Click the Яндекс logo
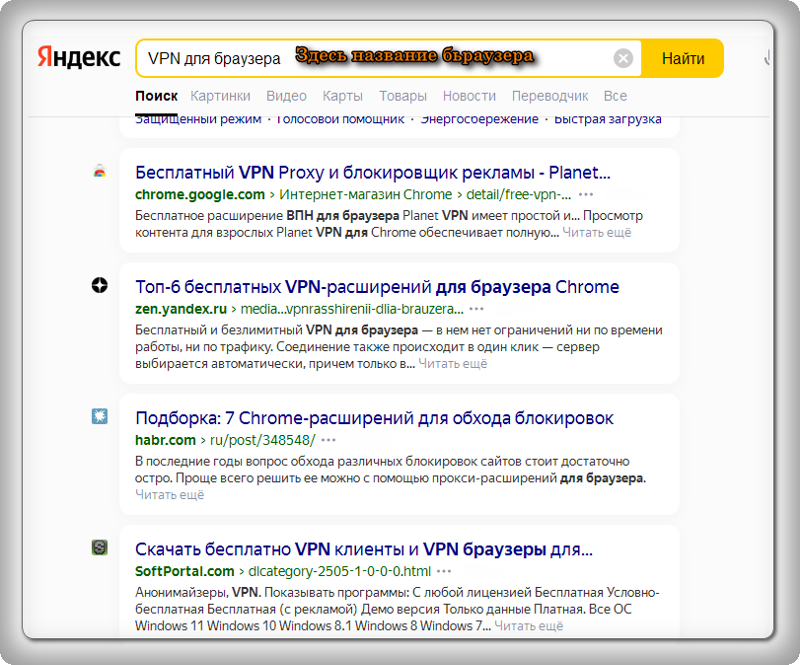 click(x=79, y=57)
